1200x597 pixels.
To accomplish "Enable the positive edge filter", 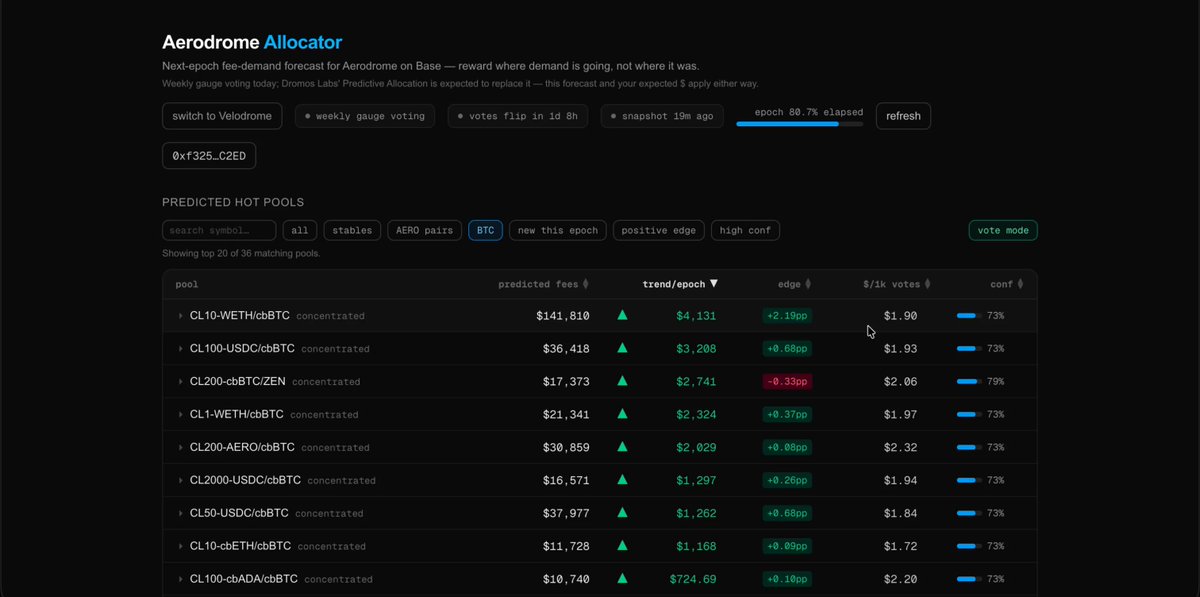I will [658, 230].
